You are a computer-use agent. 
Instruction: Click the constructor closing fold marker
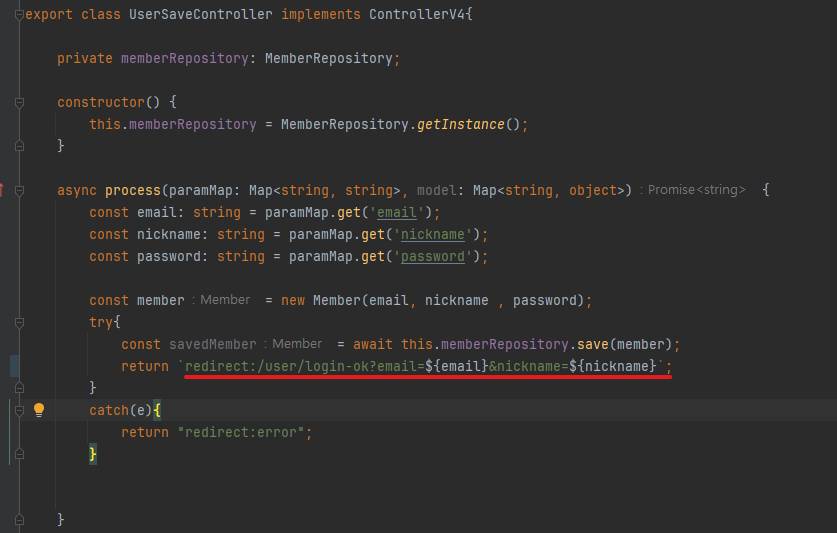coord(19,145)
